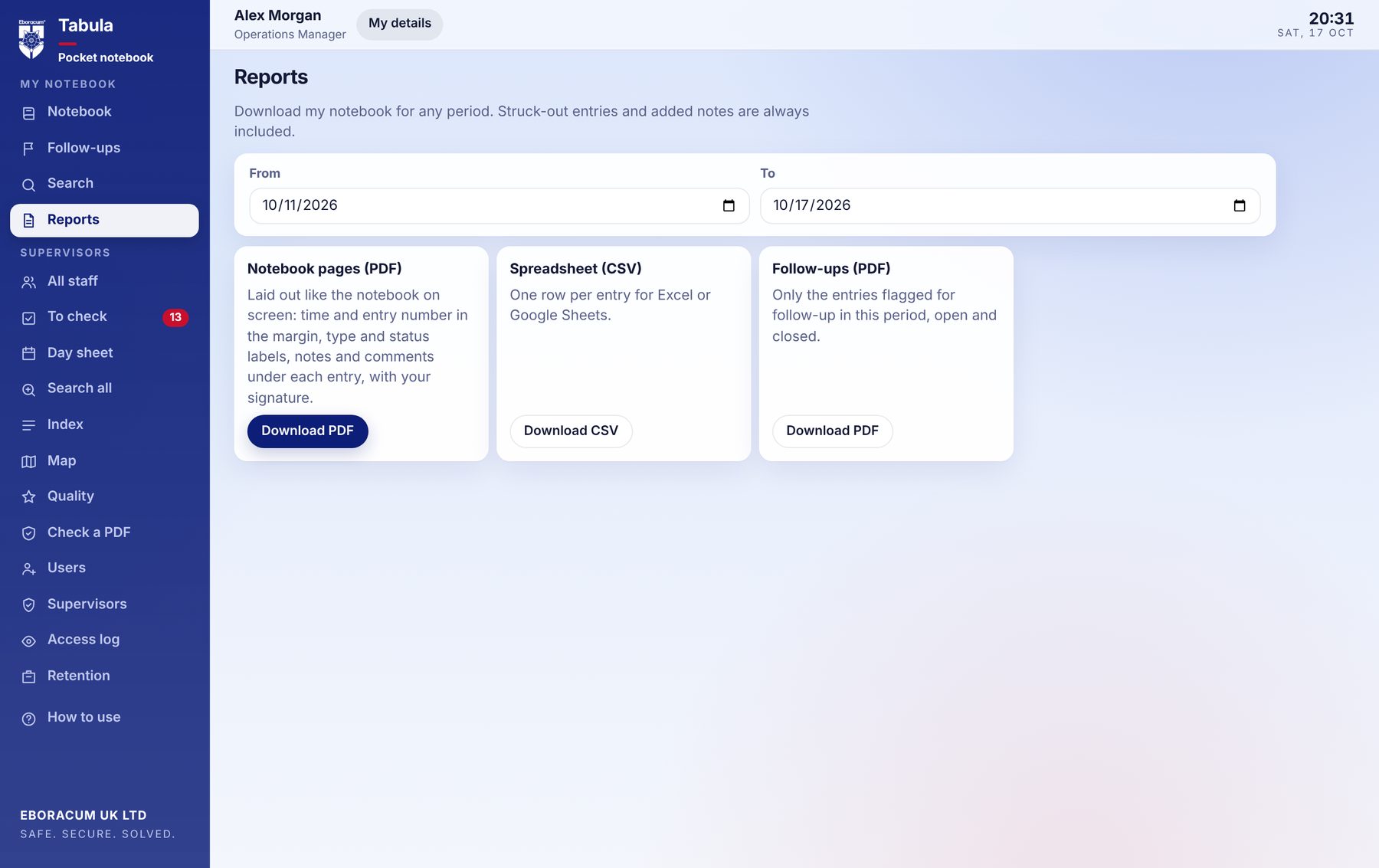This screenshot has width=1379, height=868.
Task: Click the Alex Morgan user name
Action: [x=277, y=15]
